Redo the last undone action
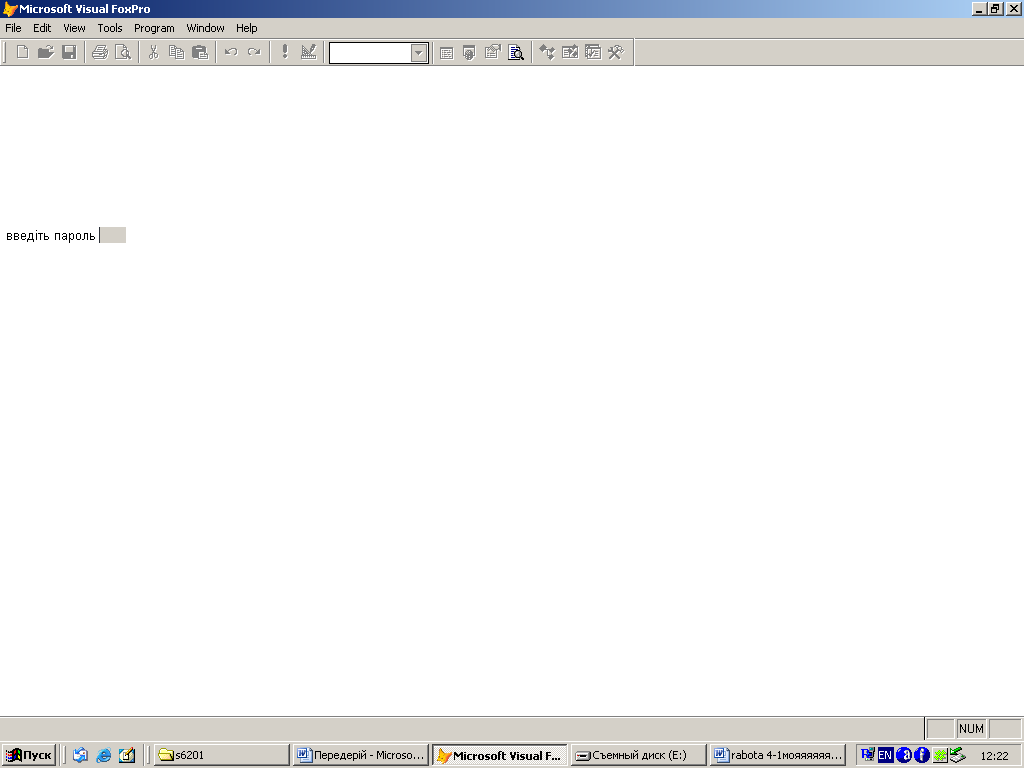 click(254, 52)
